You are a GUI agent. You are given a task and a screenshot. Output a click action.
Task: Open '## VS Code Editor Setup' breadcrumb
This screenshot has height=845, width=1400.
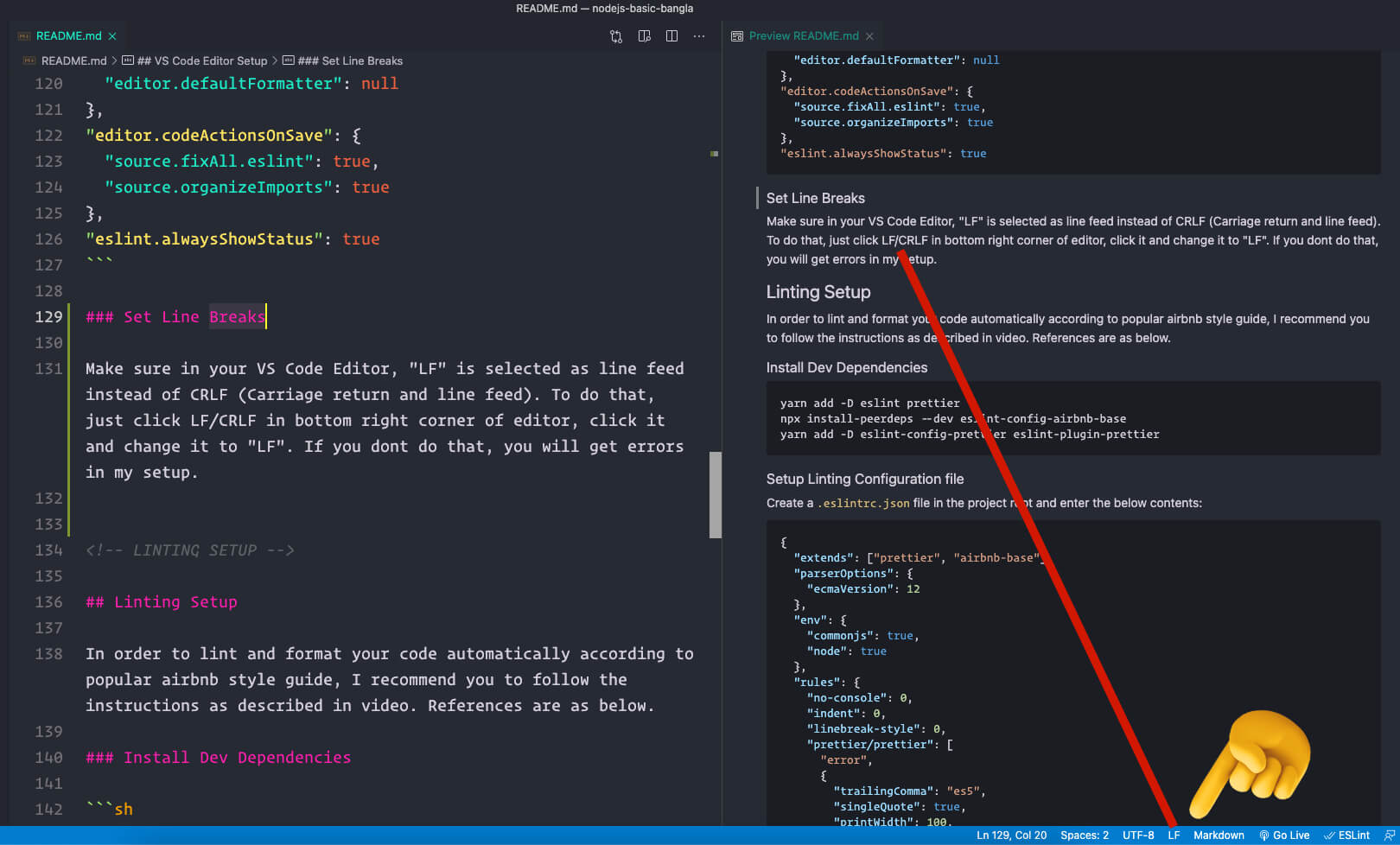click(x=202, y=60)
